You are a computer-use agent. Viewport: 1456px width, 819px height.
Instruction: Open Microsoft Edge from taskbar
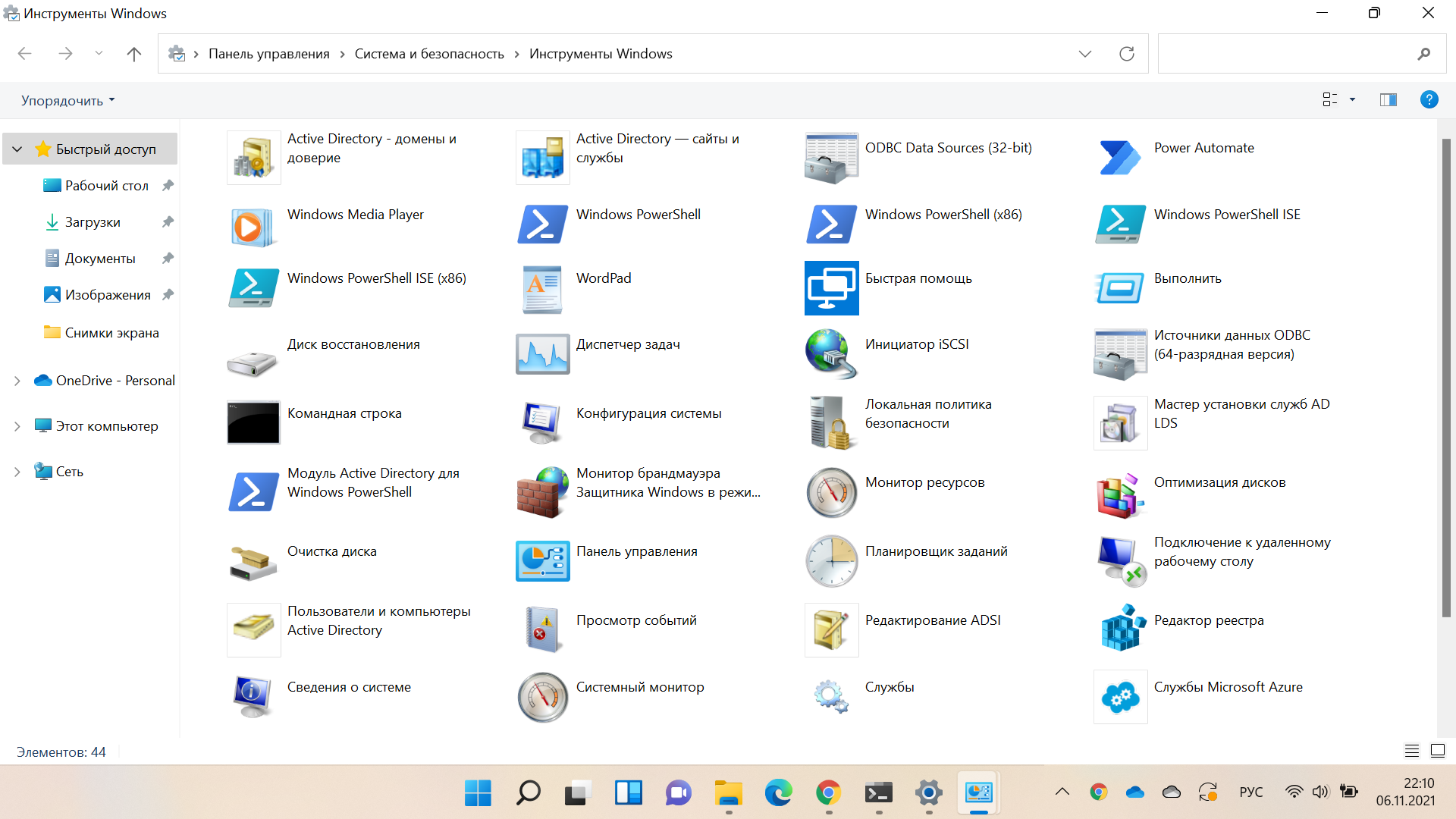point(778,792)
